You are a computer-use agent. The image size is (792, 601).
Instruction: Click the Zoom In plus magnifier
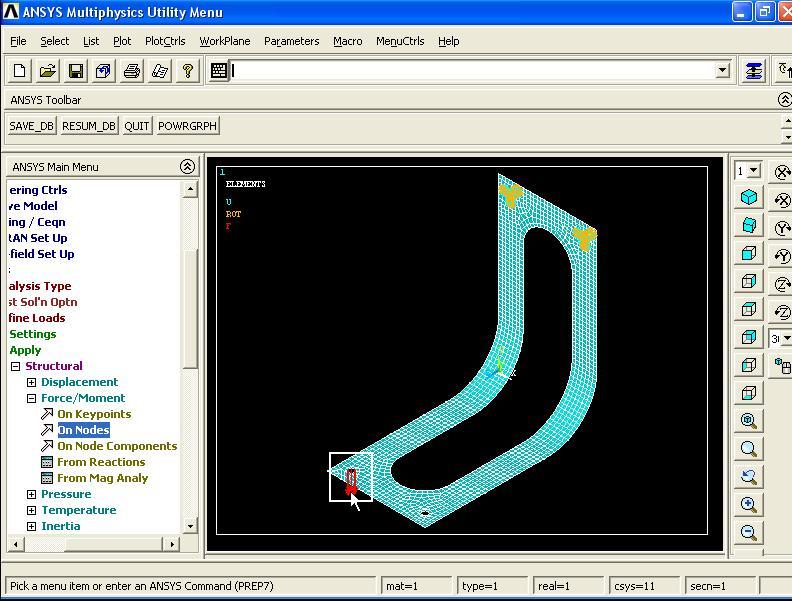tap(749, 504)
